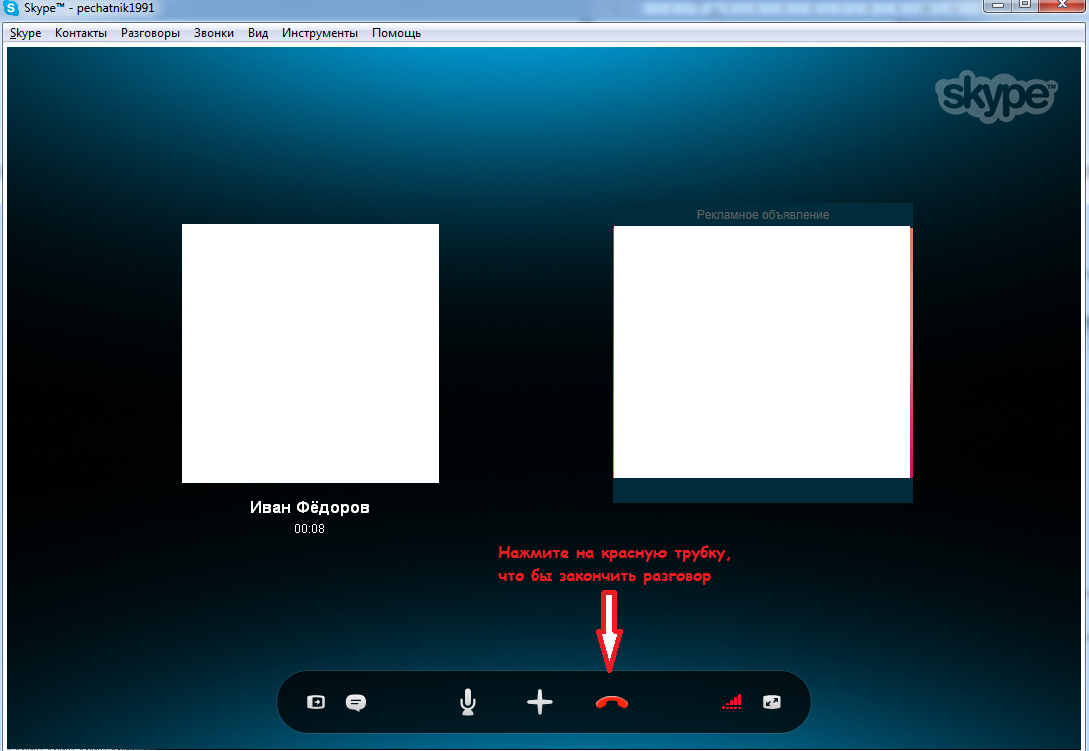The image size is (1089, 751).
Task: Click the Skype icon in title bar
Action: click(11, 8)
